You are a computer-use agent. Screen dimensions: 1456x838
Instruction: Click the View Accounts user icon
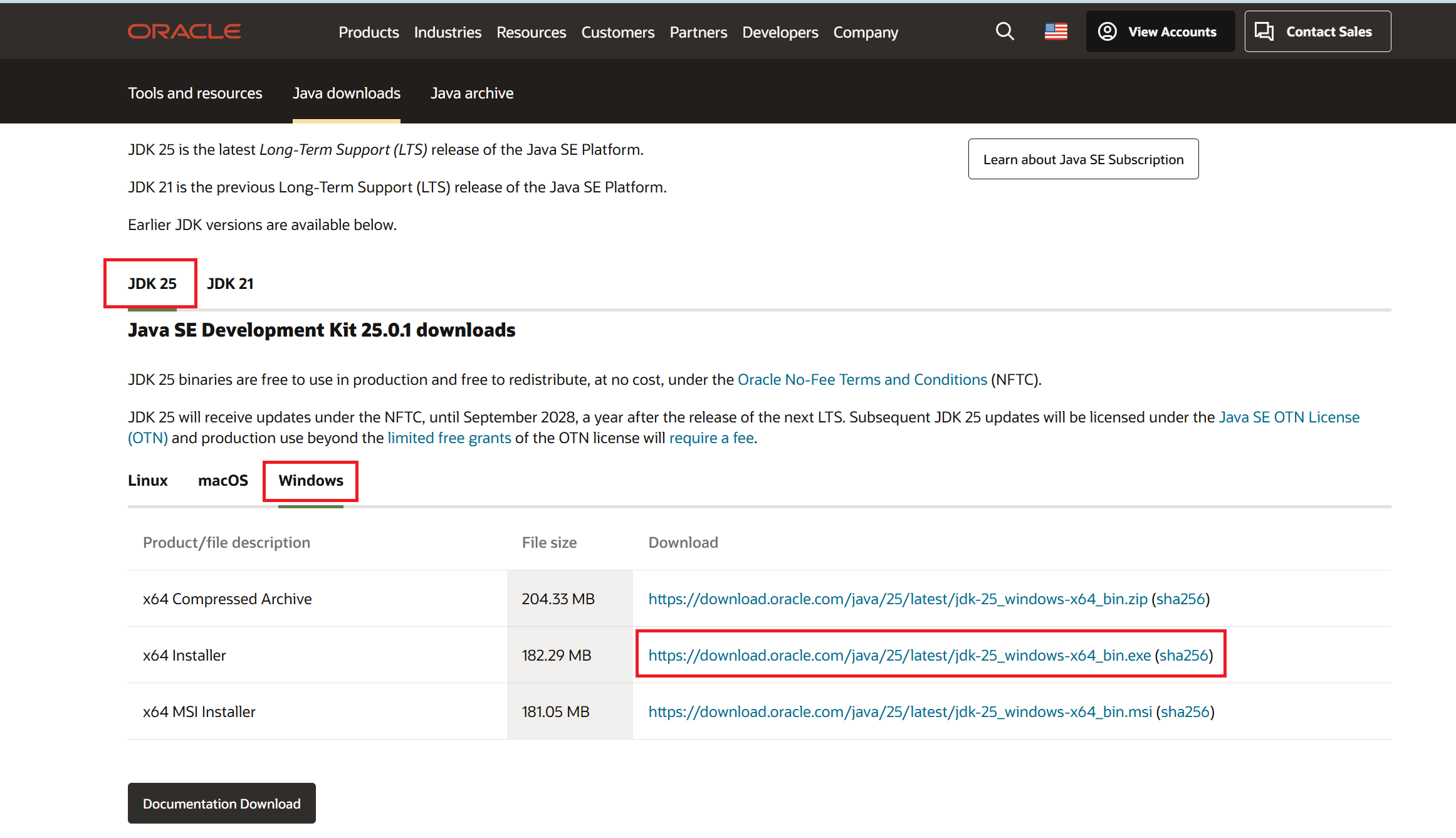coord(1108,31)
